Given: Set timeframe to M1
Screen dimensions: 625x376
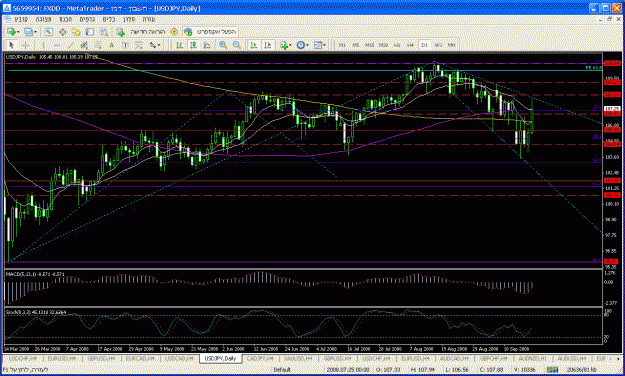Looking at the screenshot, I should (x=342, y=45).
